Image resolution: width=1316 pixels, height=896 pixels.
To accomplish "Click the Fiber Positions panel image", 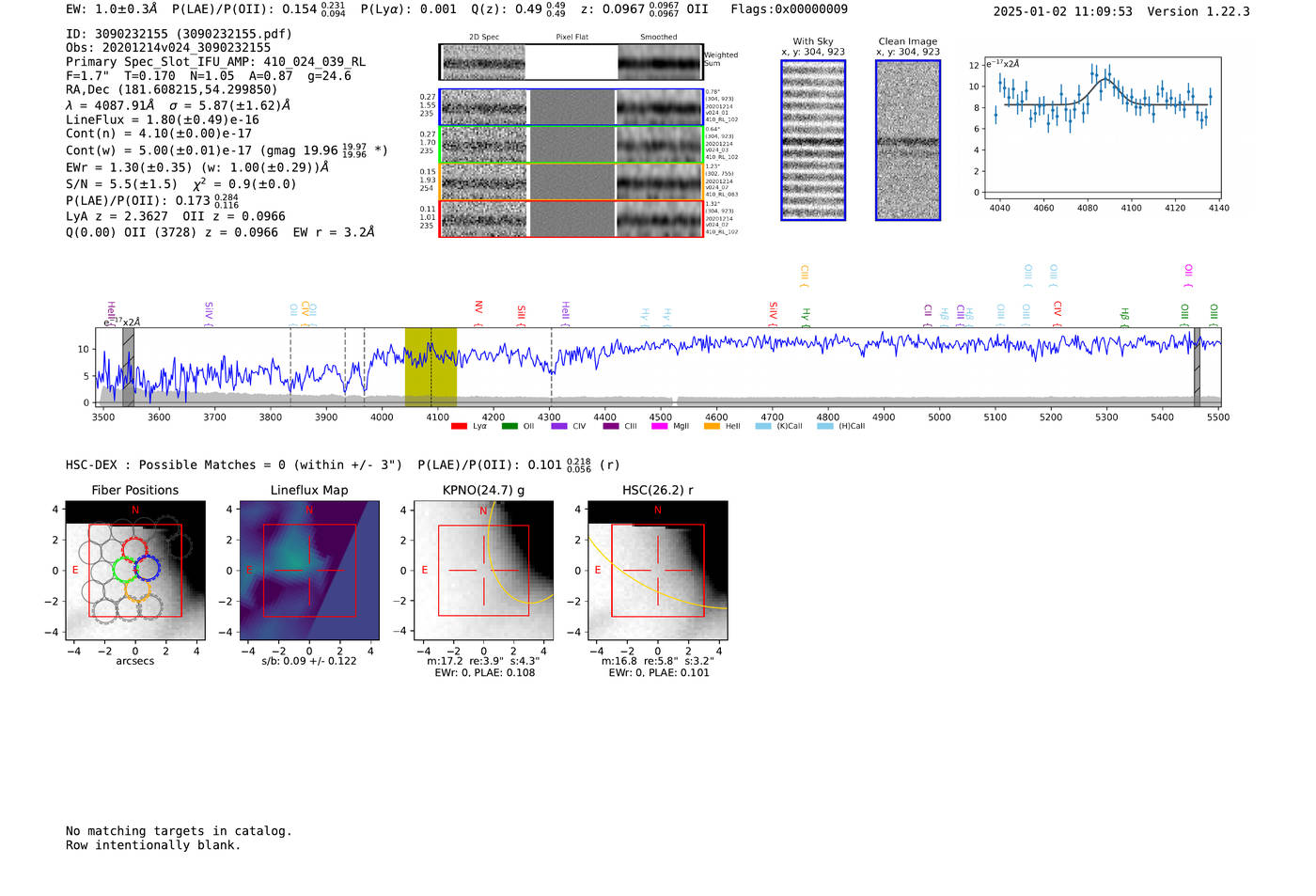I will [x=135, y=571].
